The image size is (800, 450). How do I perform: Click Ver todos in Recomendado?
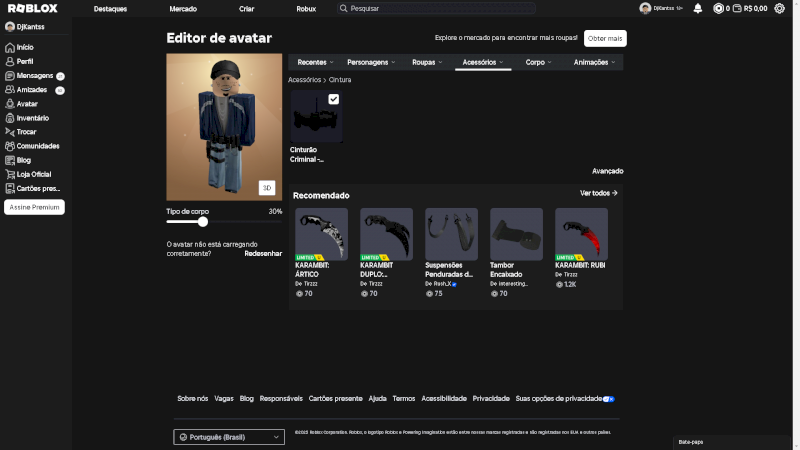pyautogui.click(x=598, y=193)
